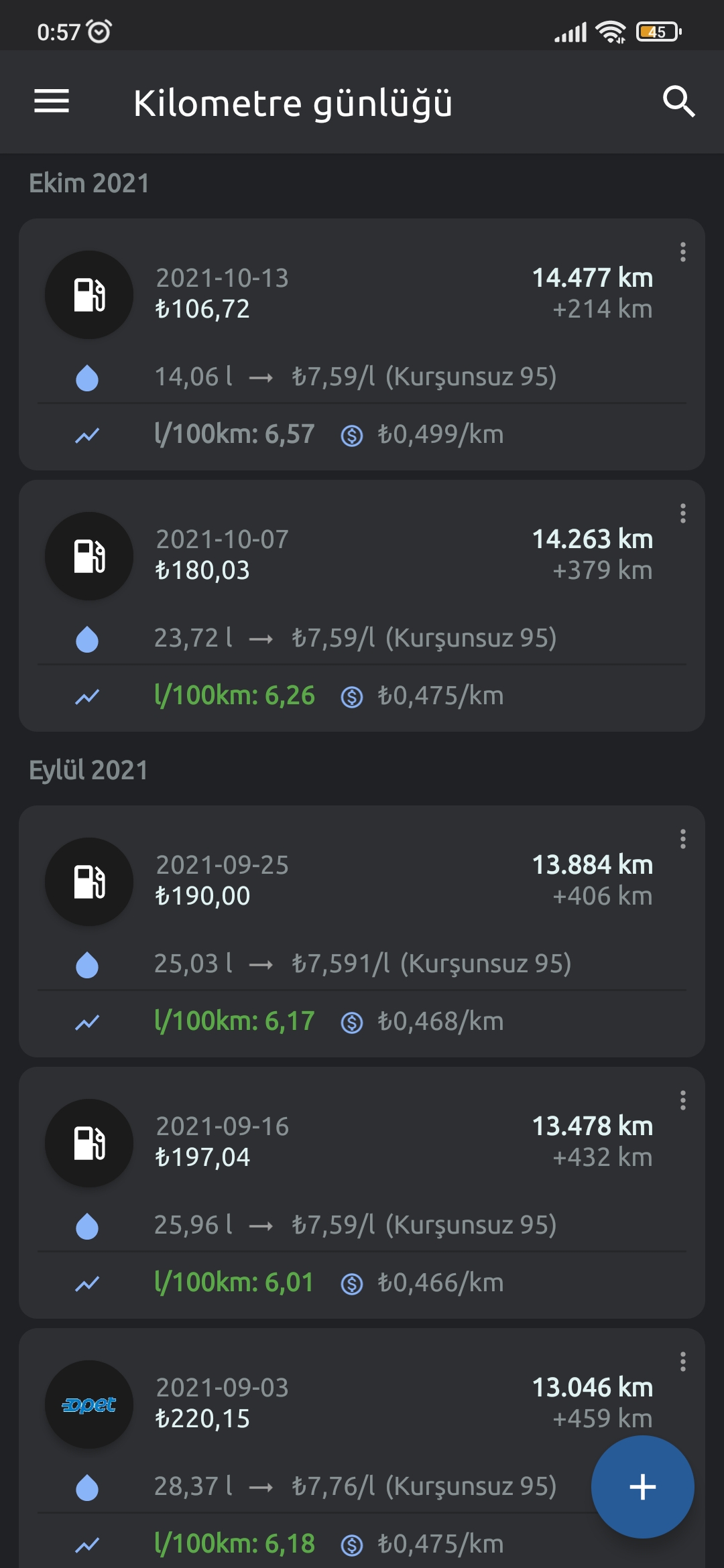Tap the ₺0,466/km cost stat

pyautogui.click(x=440, y=1283)
